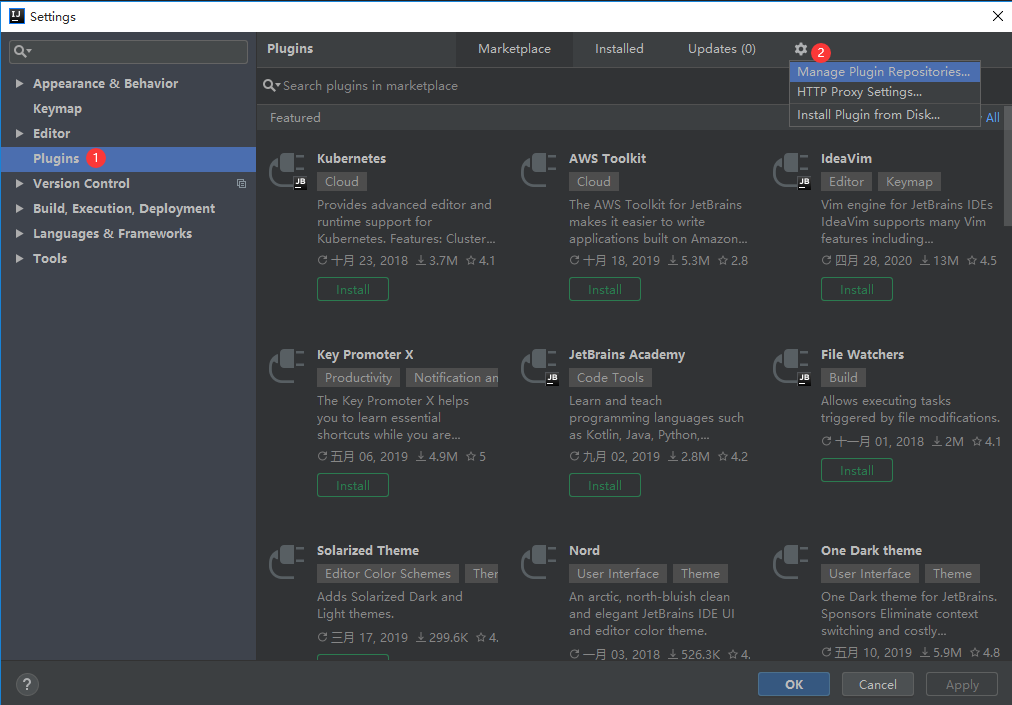The image size is (1012, 705).
Task: Install the AWS Toolkit plugin
Action: 605,289
